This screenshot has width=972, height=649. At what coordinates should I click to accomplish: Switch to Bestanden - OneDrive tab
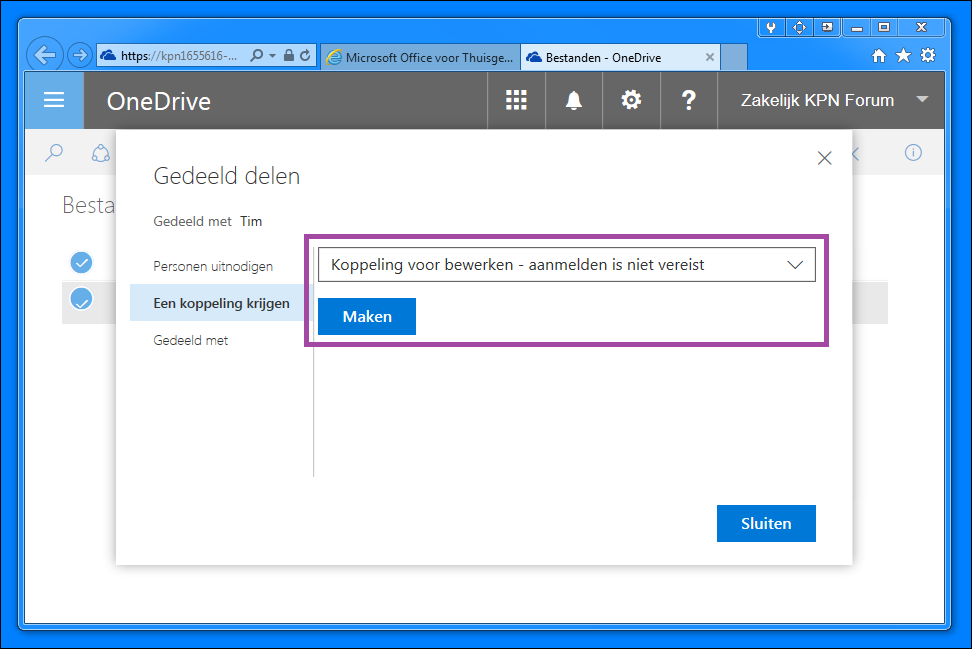point(621,57)
